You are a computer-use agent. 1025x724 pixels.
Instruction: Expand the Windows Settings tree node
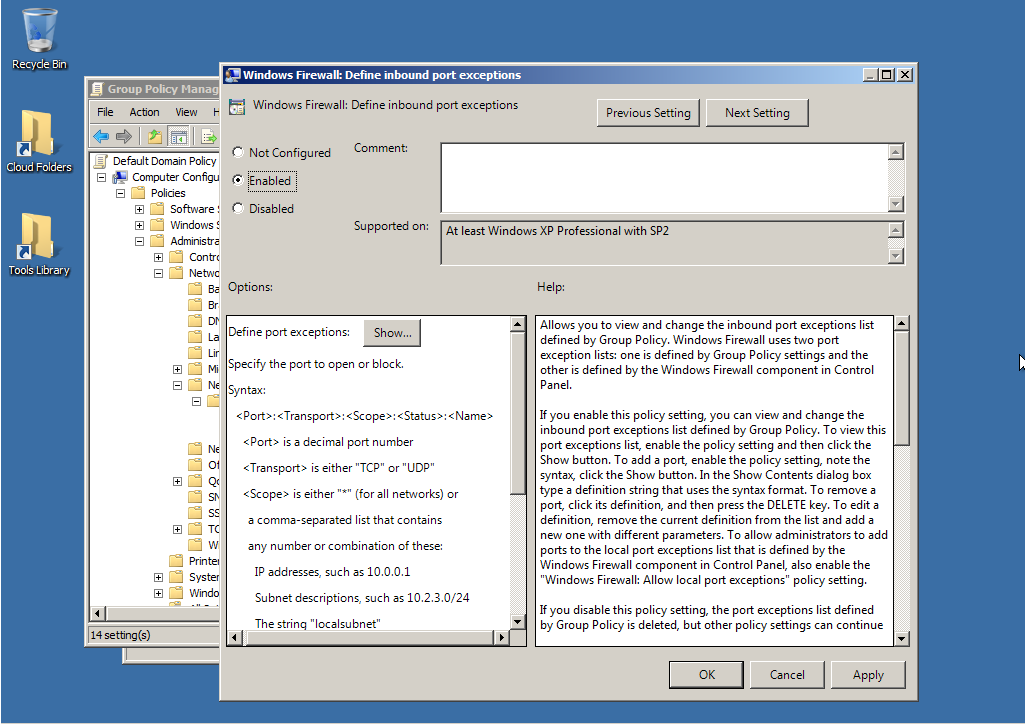[x=139, y=224]
